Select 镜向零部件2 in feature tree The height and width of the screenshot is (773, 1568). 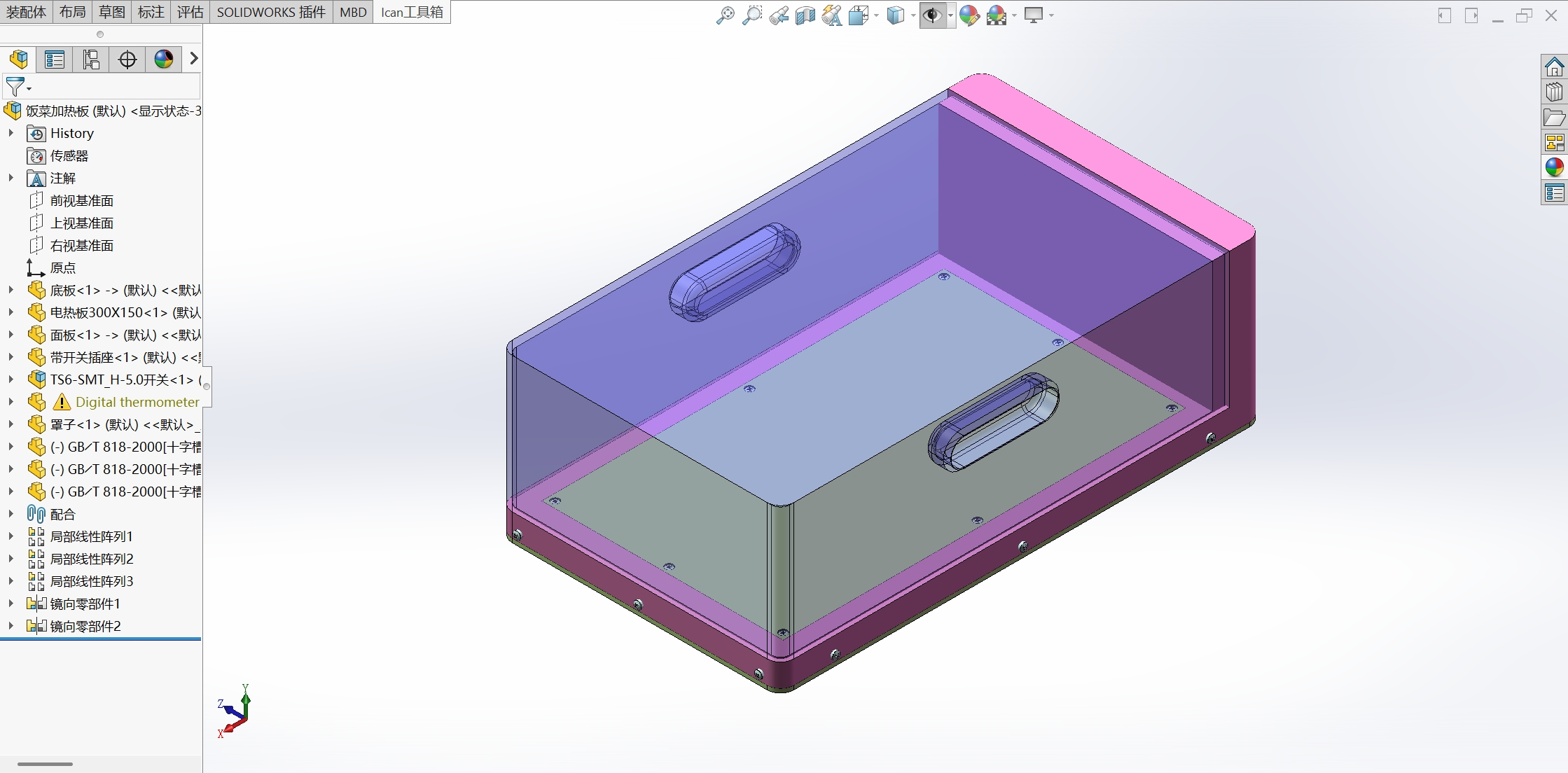[x=85, y=626]
